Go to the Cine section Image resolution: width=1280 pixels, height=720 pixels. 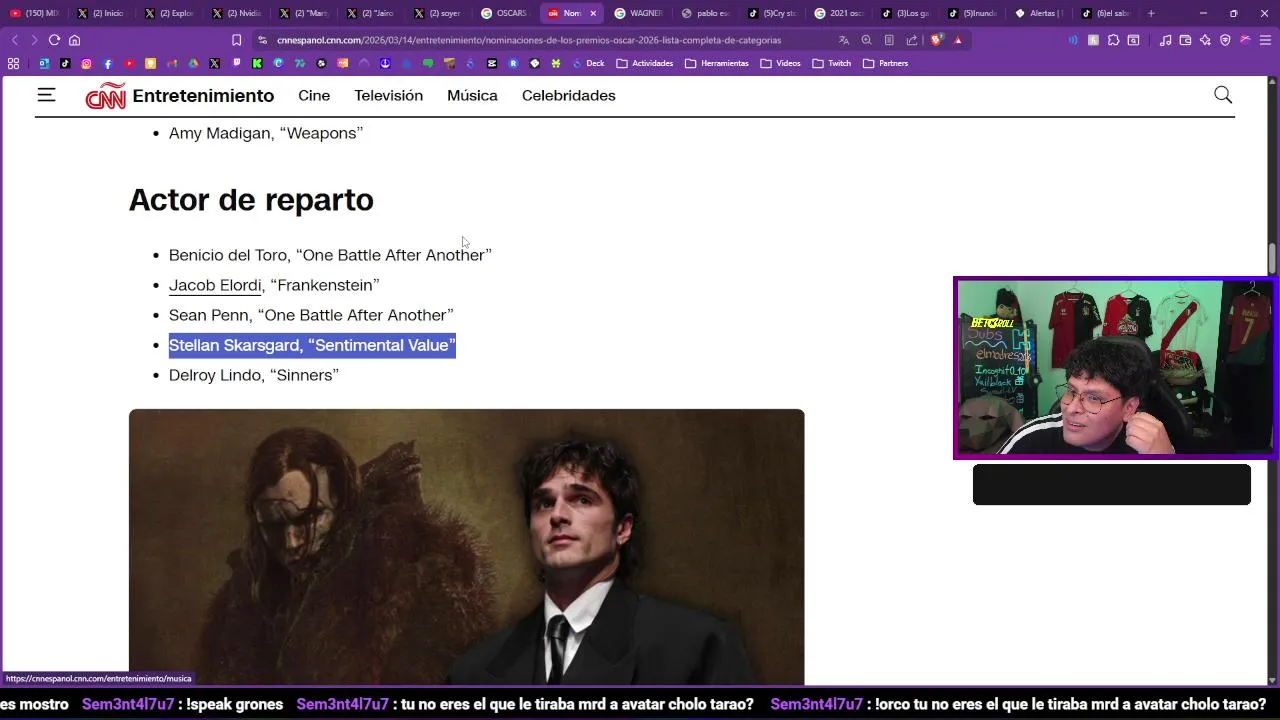tap(314, 96)
